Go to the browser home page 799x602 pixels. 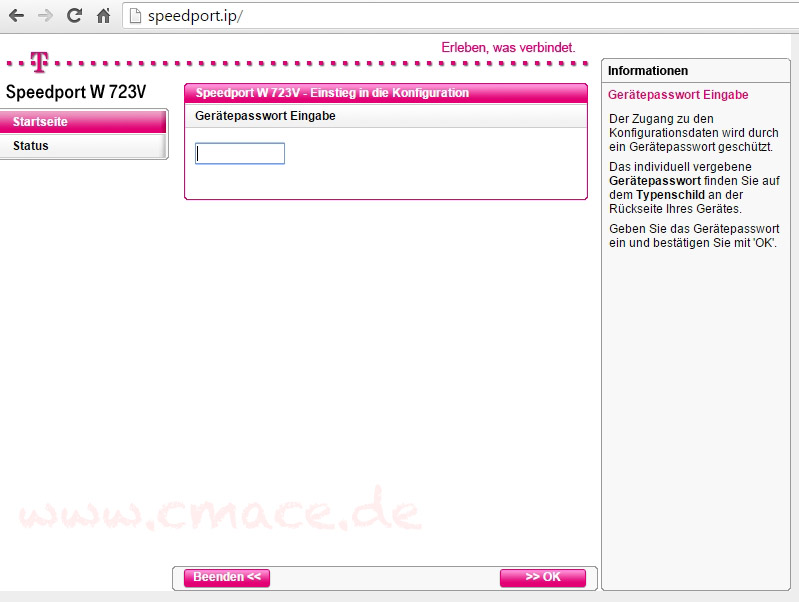(x=103, y=16)
